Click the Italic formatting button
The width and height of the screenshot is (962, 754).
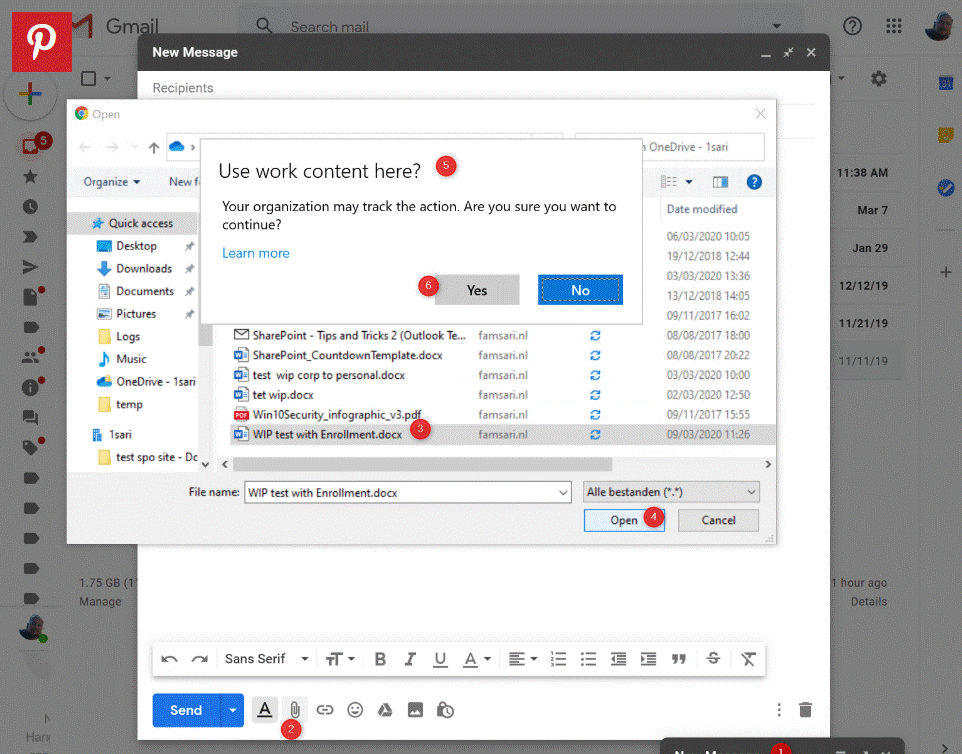point(410,659)
